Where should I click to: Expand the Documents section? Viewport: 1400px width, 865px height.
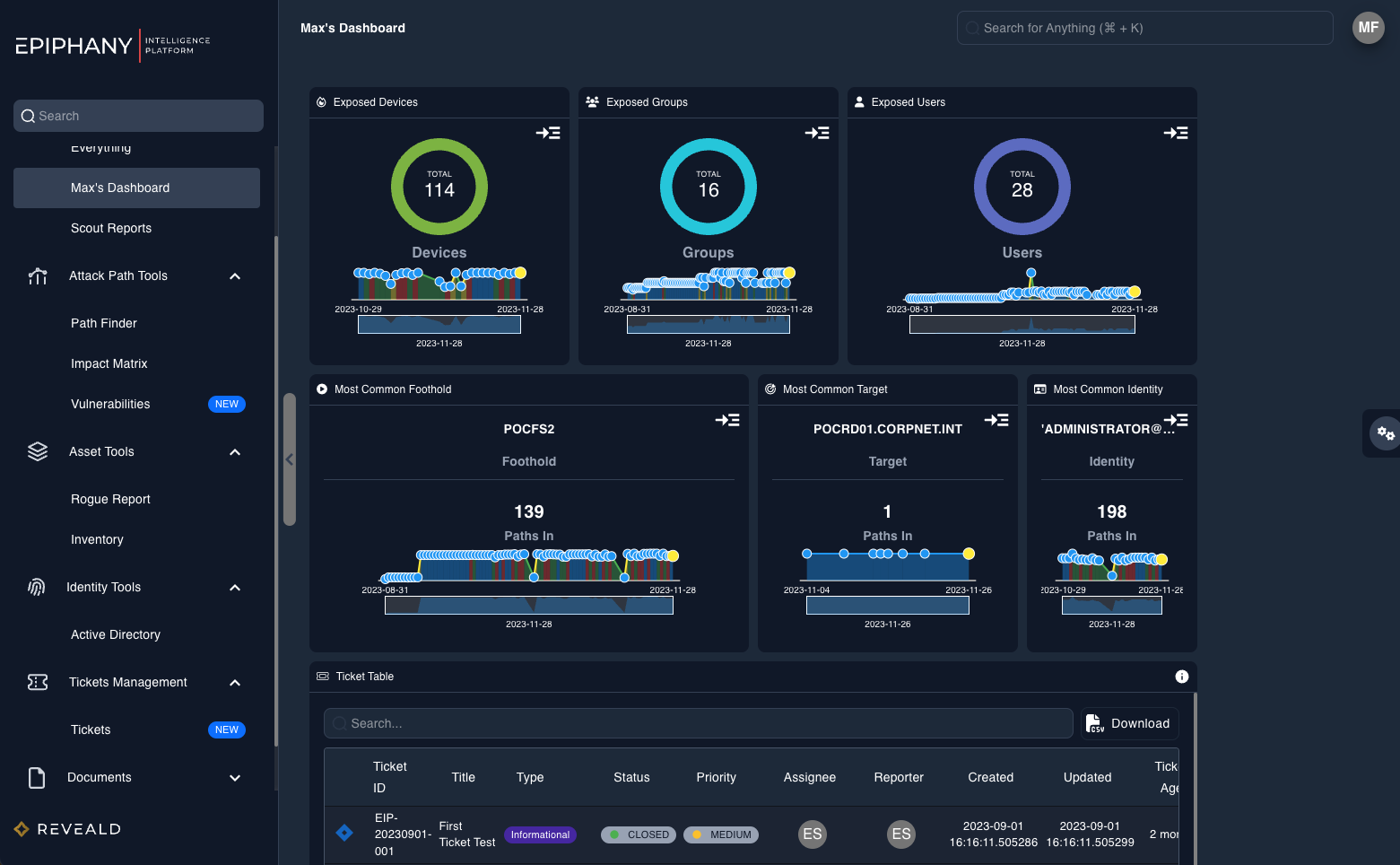(234, 778)
